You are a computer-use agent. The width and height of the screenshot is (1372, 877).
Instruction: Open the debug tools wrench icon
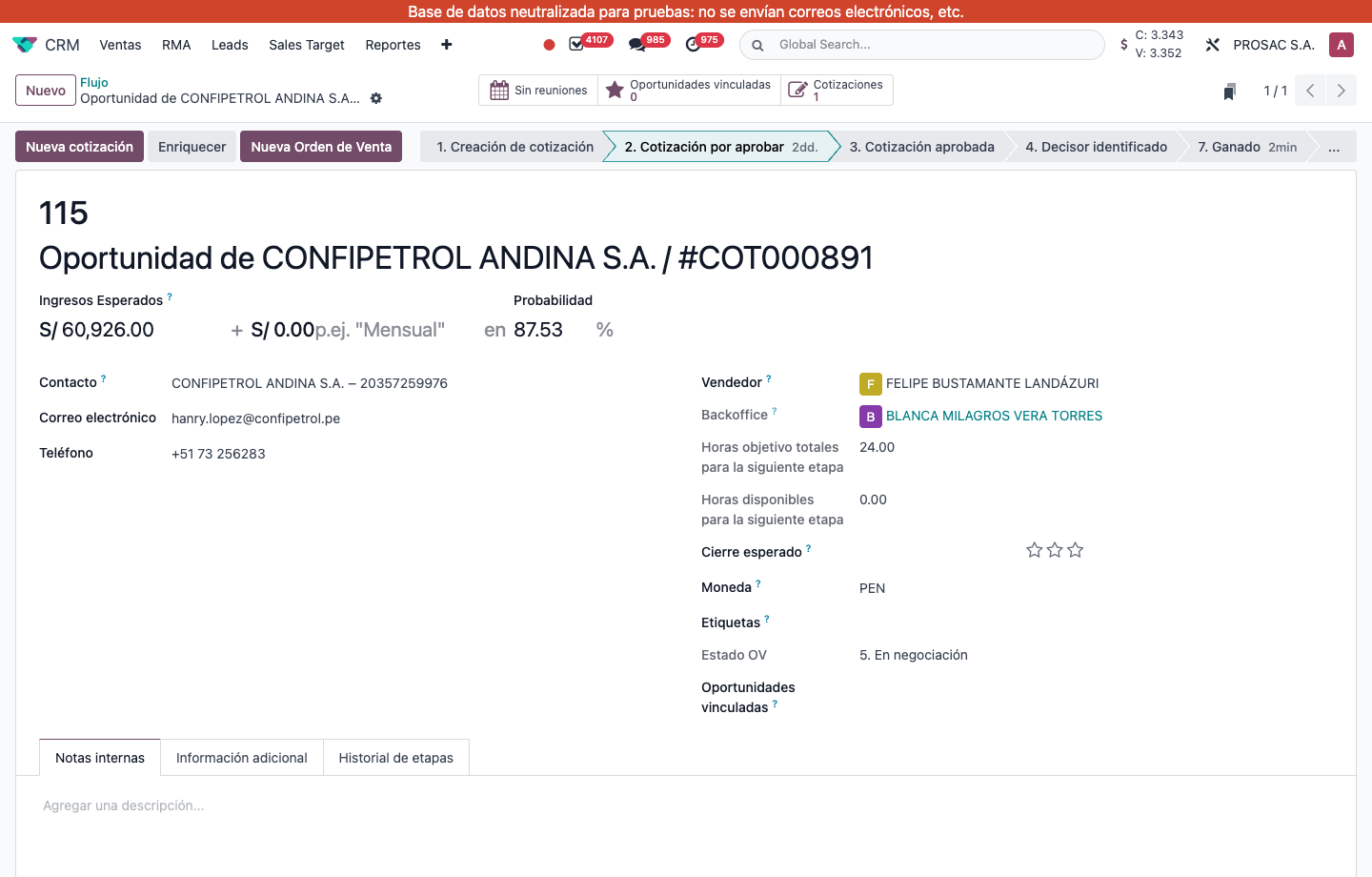[1213, 45]
